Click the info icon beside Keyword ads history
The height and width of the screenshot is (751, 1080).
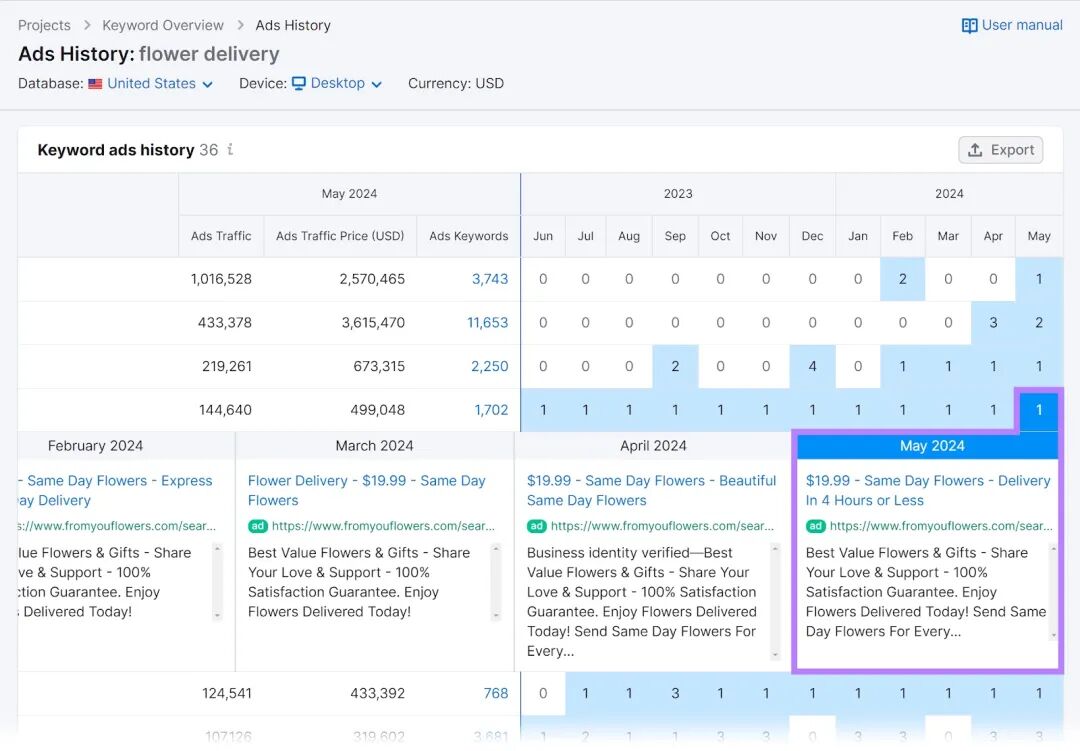coord(230,149)
